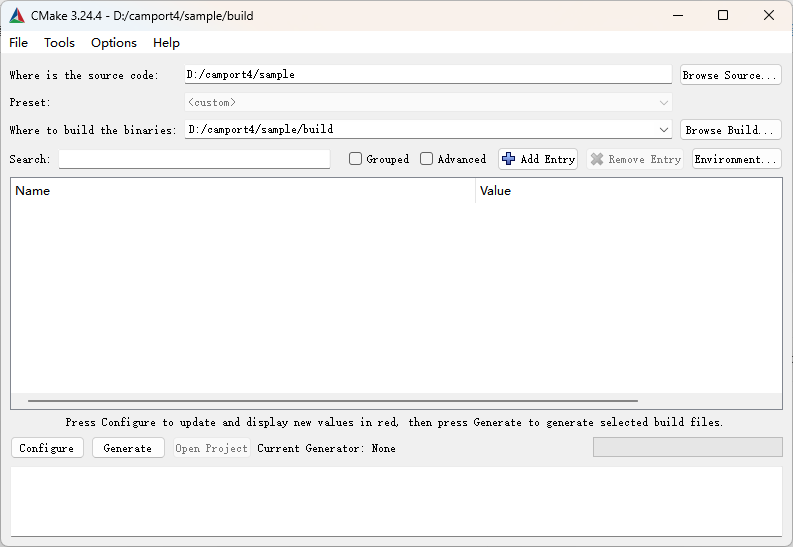793x547 pixels.
Task: Click the horizontal scrollbar in cache list
Action: tap(333, 401)
